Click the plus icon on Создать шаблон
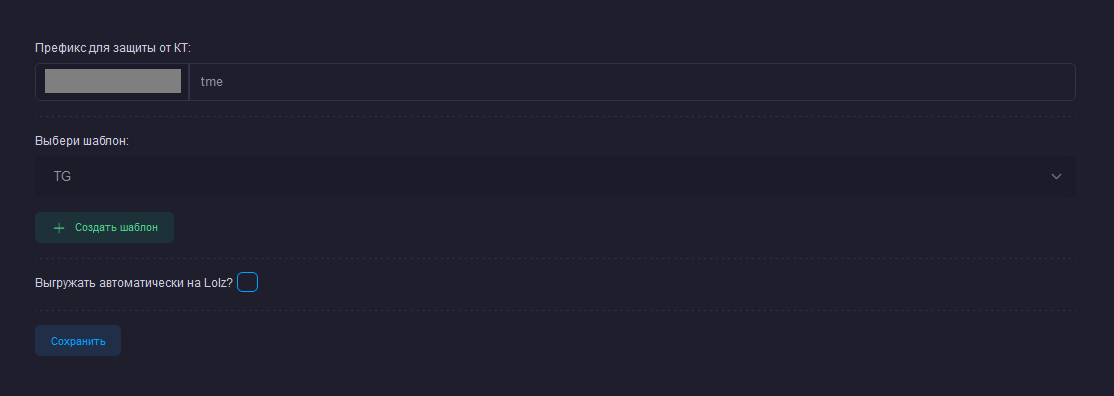 59,228
